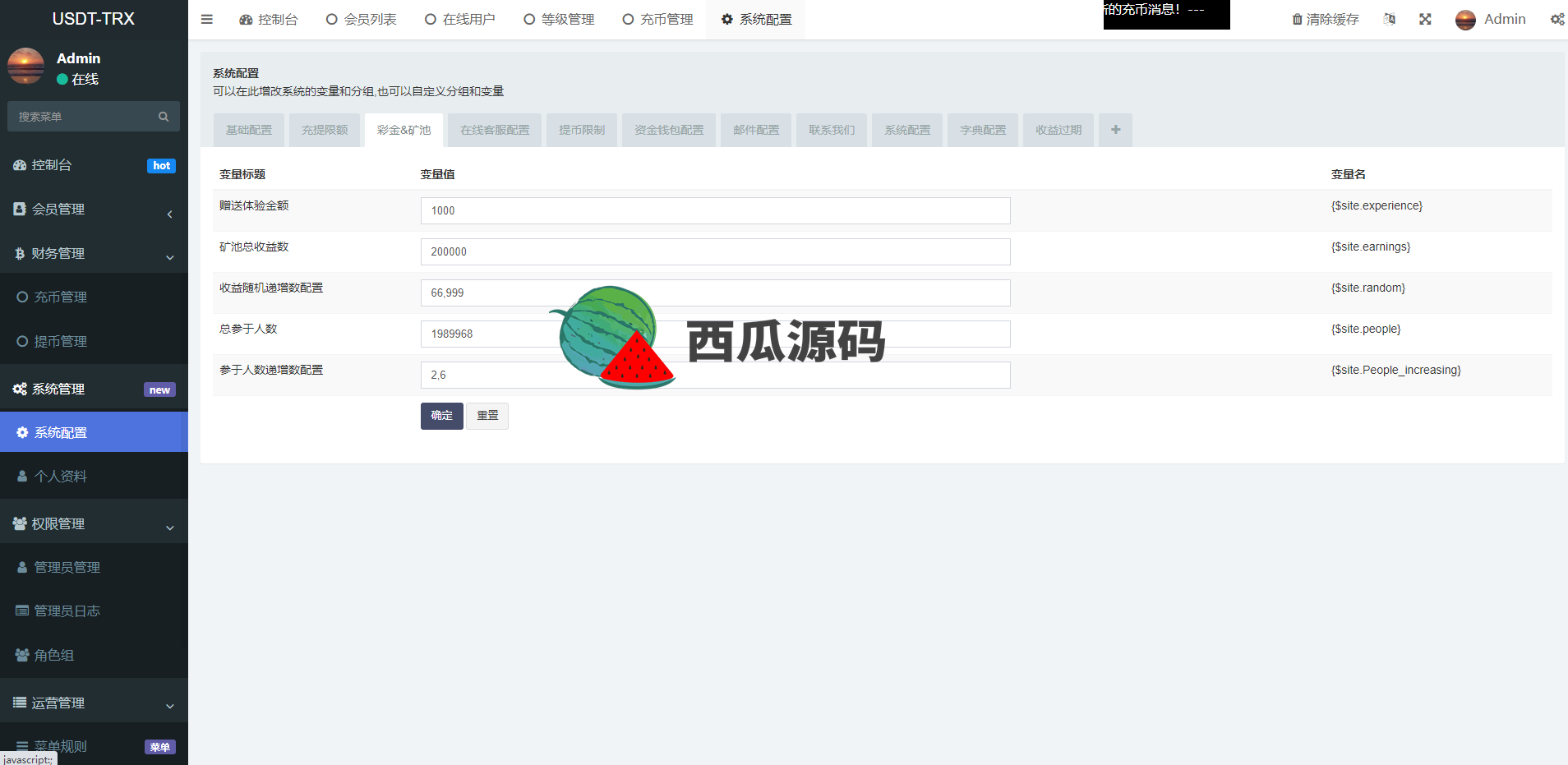The height and width of the screenshot is (765, 1568).
Task: Click variable name {$site.earnings}
Action: point(1371,247)
